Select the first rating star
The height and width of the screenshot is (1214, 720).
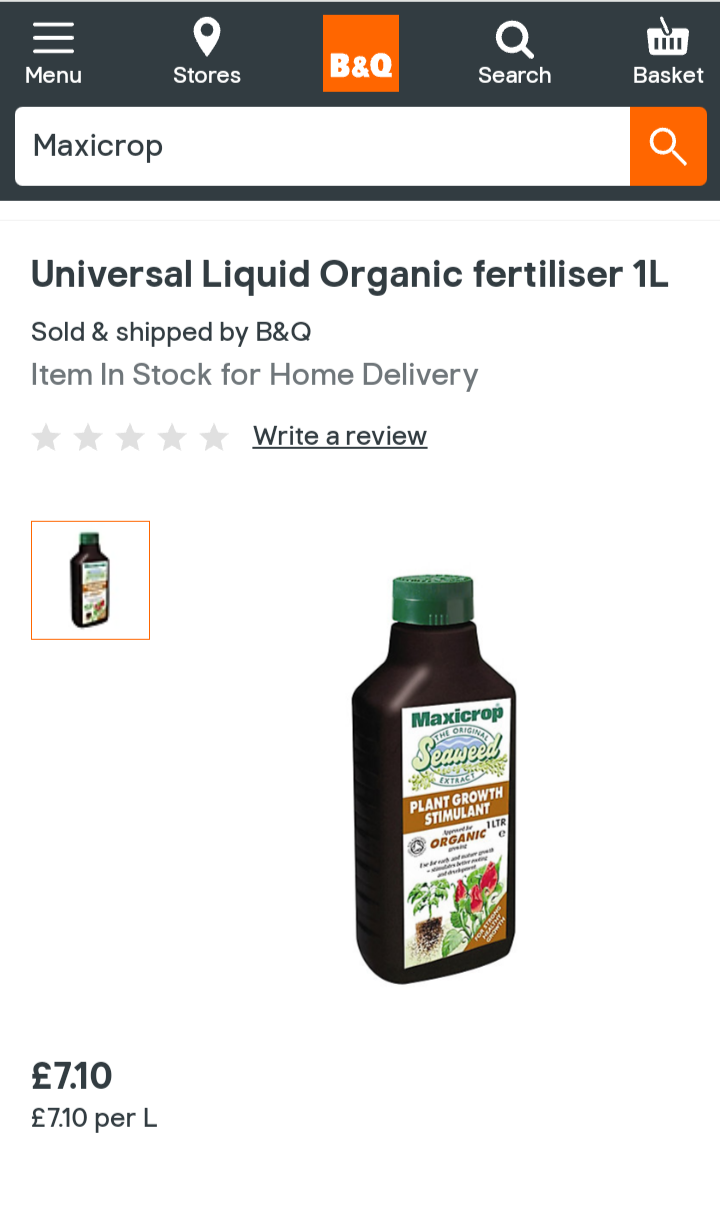coord(46,437)
